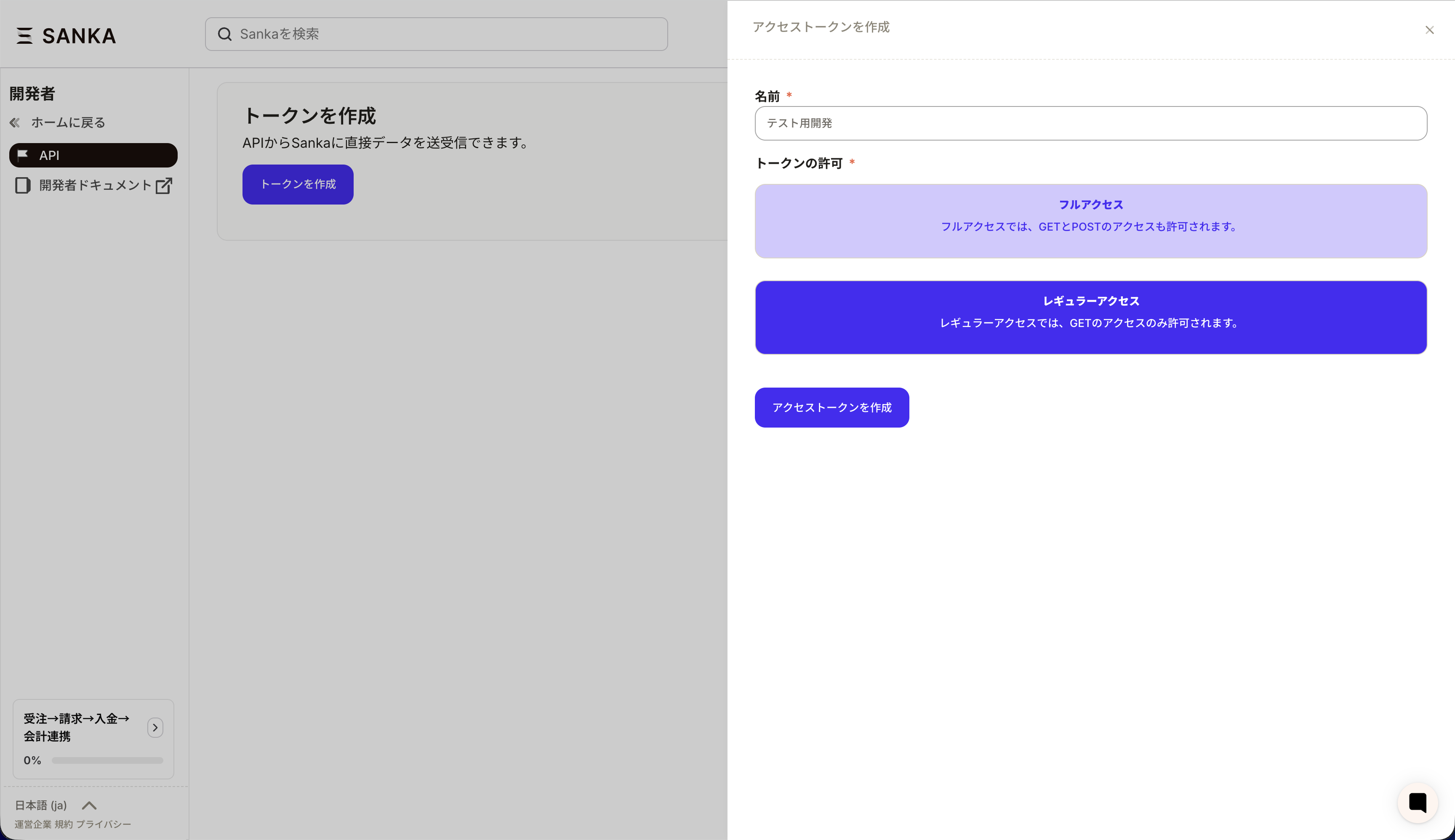Click the 名前 input showing テスト用開発 placeholder
The image size is (1455, 840).
pyautogui.click(x=1090, y=123)
